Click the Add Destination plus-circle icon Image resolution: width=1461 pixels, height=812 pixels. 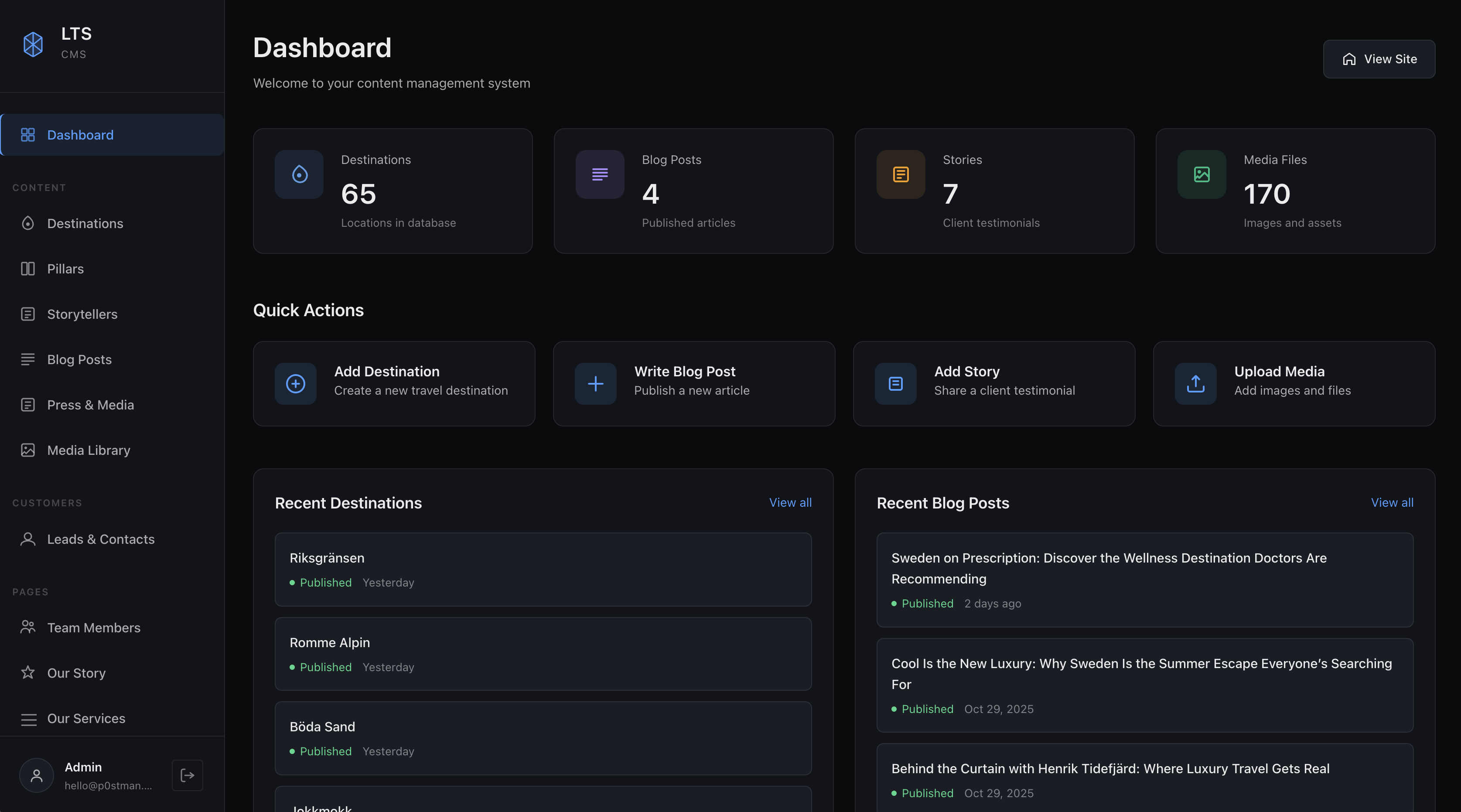pyautogui.click(x=296, y=384)
